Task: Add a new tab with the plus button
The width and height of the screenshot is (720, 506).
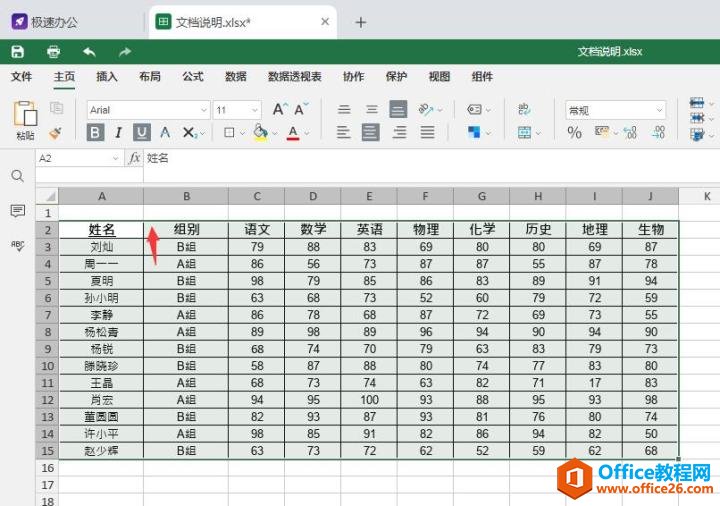Action: coord(361,22)
